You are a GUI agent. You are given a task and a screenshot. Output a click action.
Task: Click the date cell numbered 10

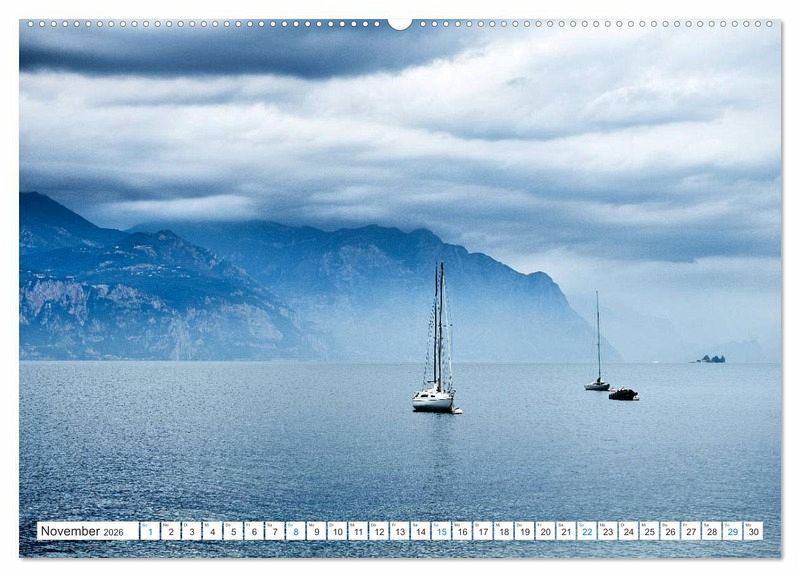click(338, 531)
